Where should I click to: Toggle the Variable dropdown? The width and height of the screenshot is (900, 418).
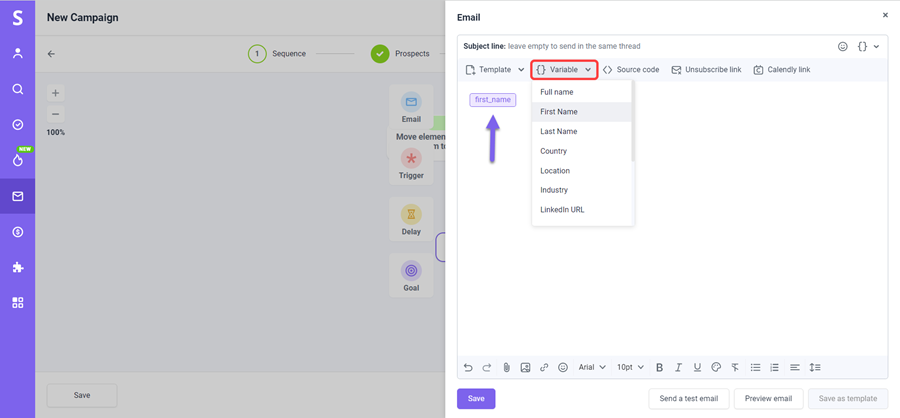[x=564, y=69]
